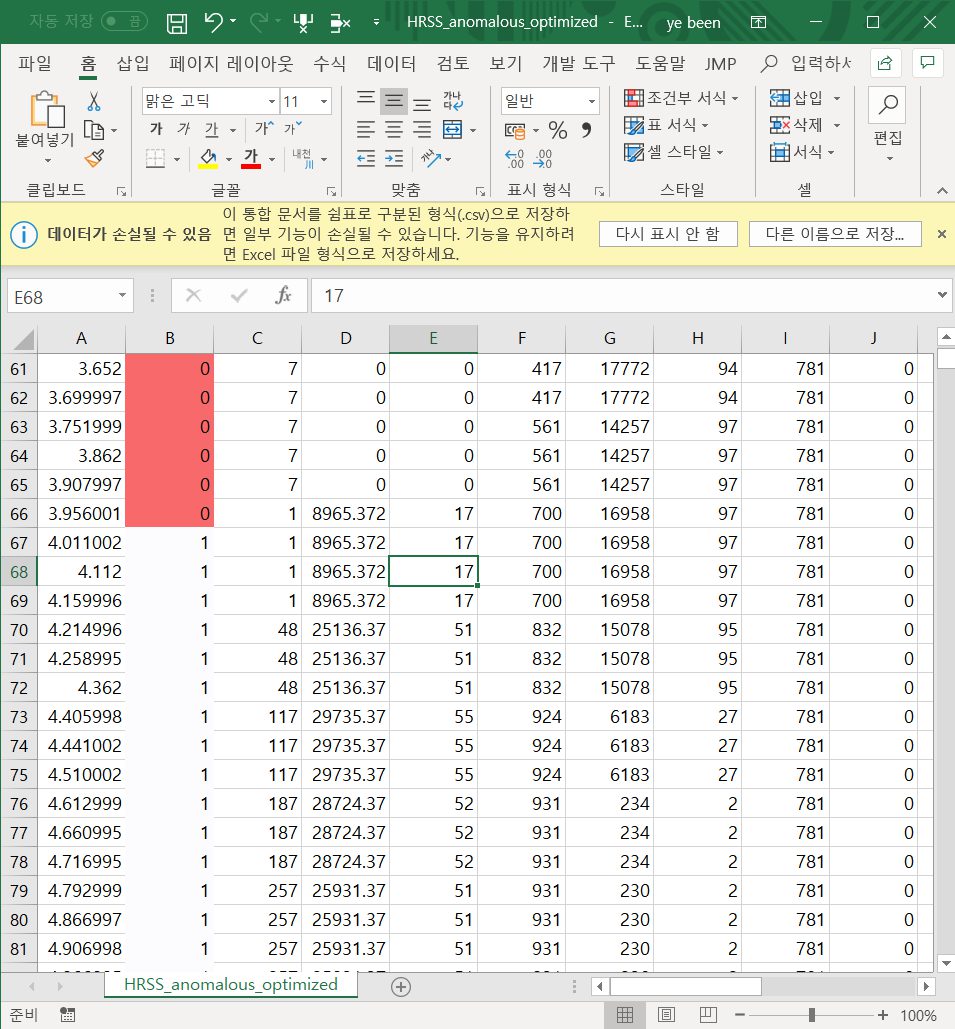Click the Merge and Center icon
This screenshot has width=955, height=1029.
[453, 129]
